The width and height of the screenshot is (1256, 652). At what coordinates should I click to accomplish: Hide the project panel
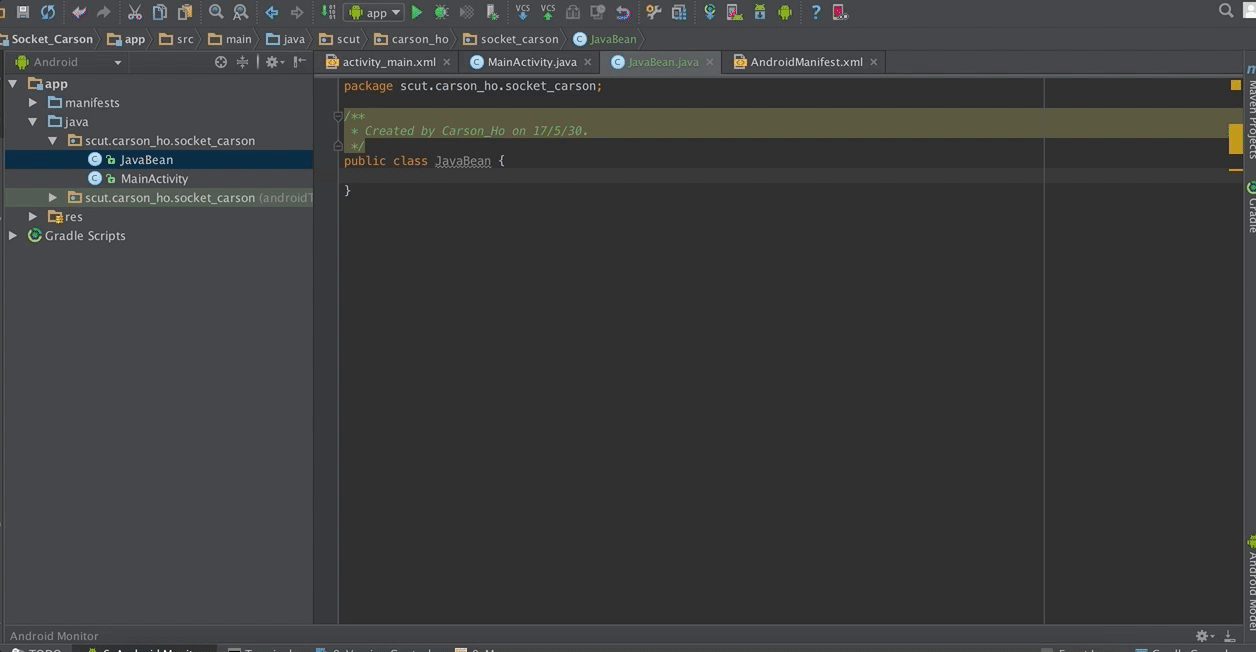[300, 62]
